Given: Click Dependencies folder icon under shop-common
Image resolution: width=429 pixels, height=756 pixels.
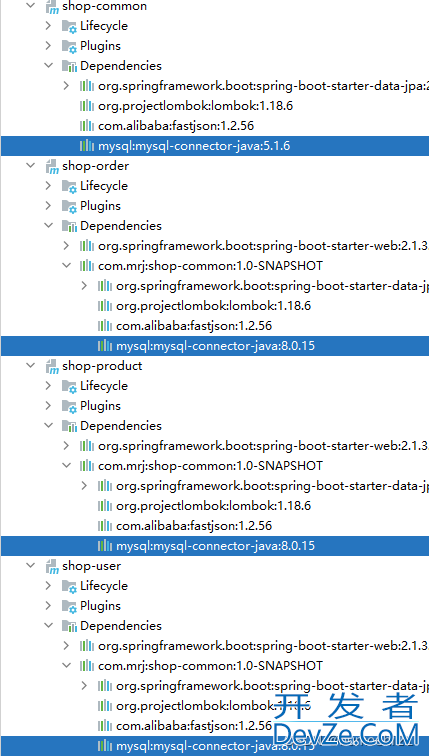Looking at the screenshot, I should coord(69,66).
